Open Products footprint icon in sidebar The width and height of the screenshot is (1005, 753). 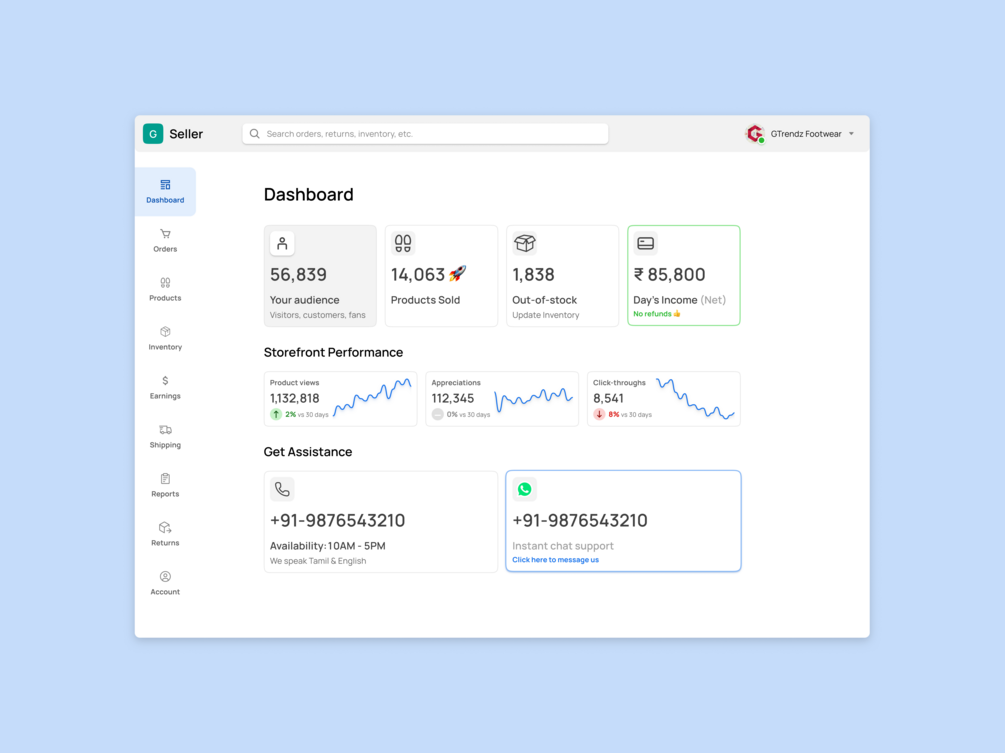(x=165, y=283)
